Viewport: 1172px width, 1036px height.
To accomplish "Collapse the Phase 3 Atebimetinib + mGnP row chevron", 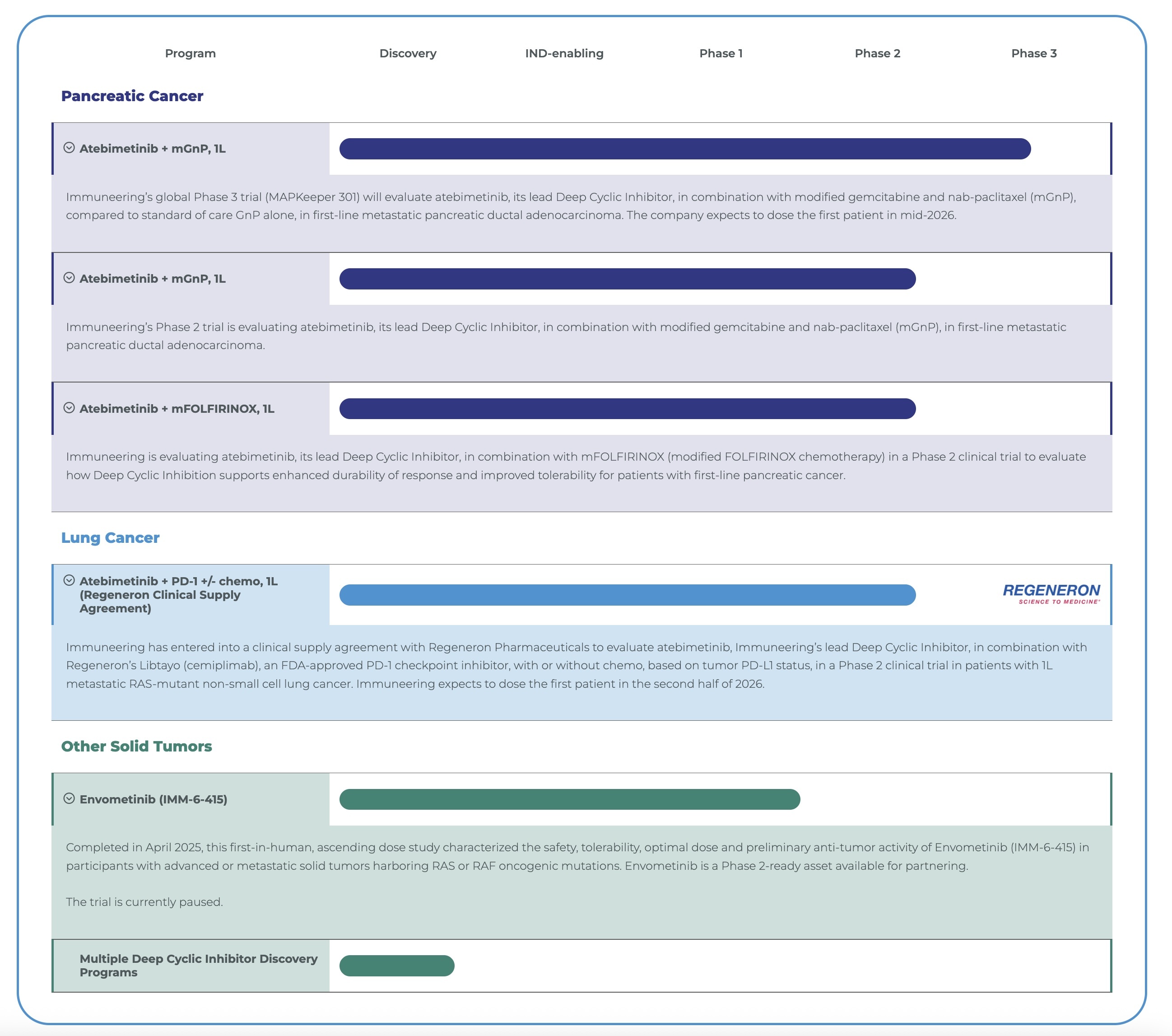I will click(x=69, y=148).
